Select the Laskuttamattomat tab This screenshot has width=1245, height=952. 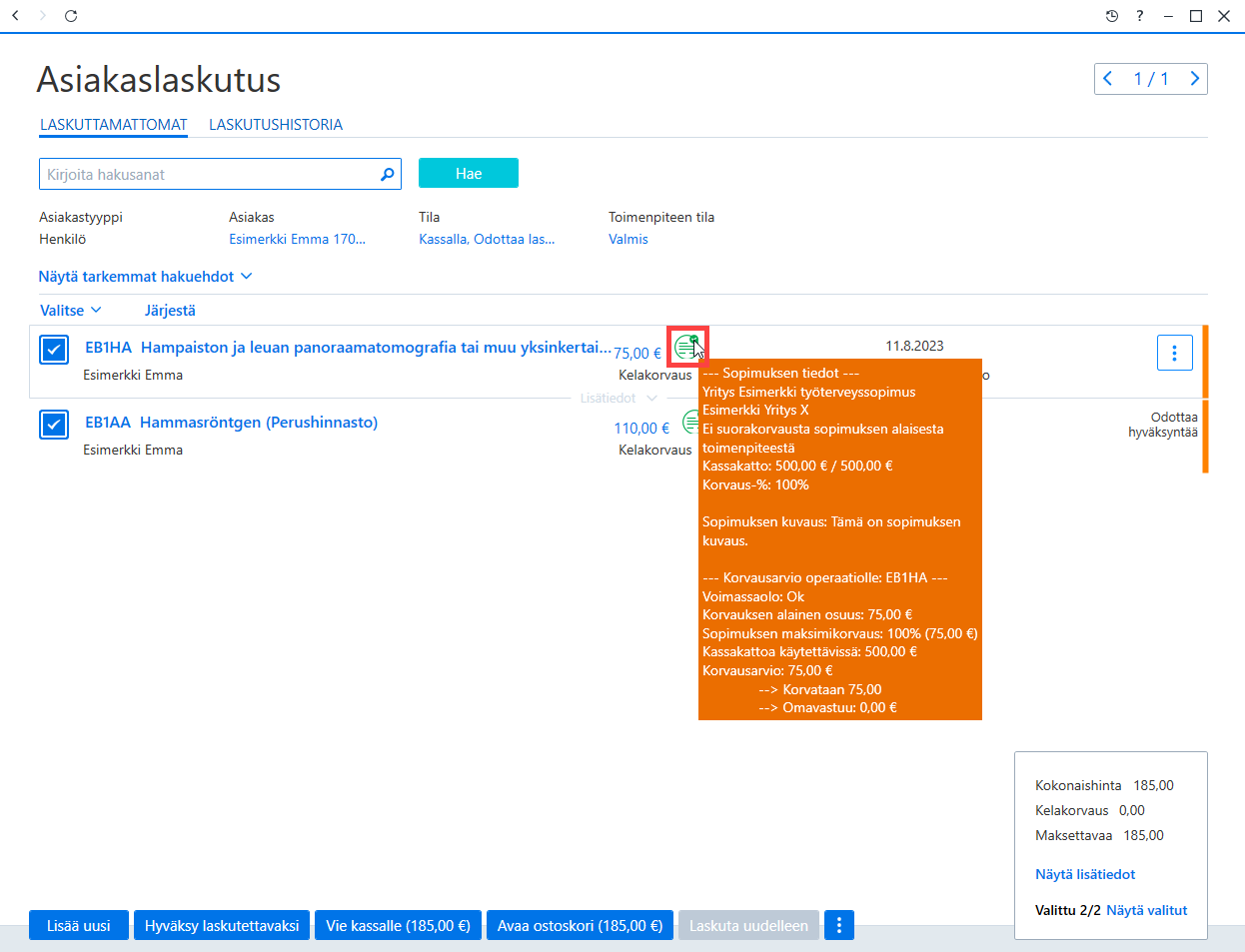(x=114, y=125)
